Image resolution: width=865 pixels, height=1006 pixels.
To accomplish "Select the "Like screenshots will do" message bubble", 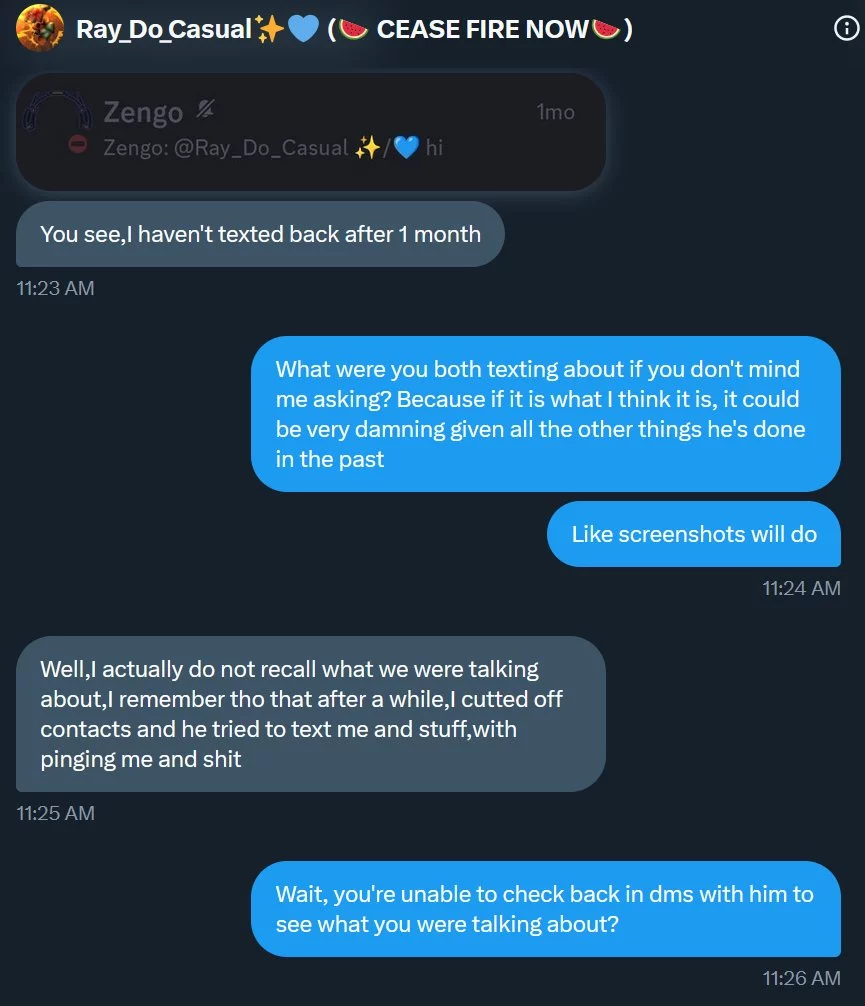I will pos(694,534).
